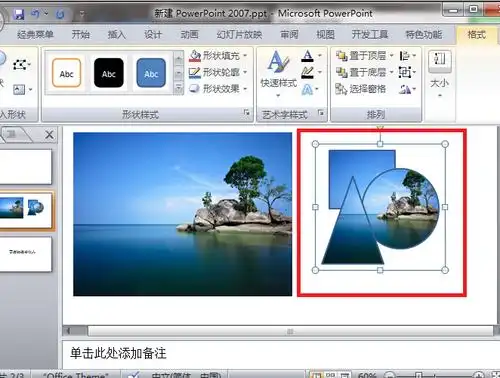Image resolution: width=500 pixels, height=378 pixels.
Task: Open the 设计 ribbon tab
Action: pyautogui.click(x=153, y=34)
